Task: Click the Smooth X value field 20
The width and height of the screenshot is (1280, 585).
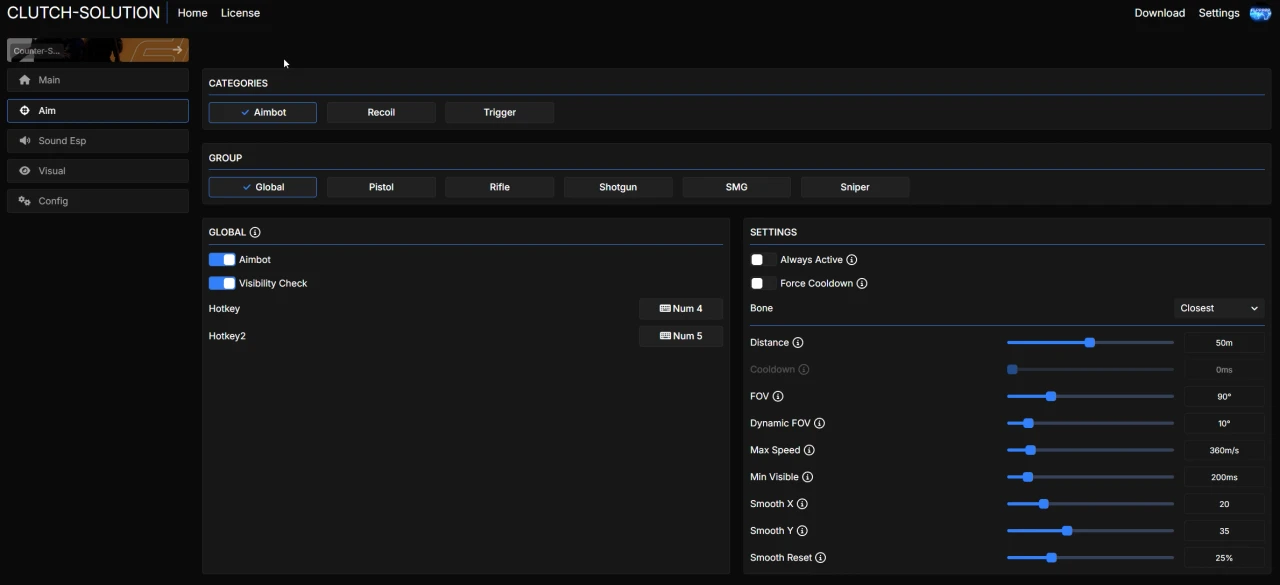Action: [x=1224, y=505]
